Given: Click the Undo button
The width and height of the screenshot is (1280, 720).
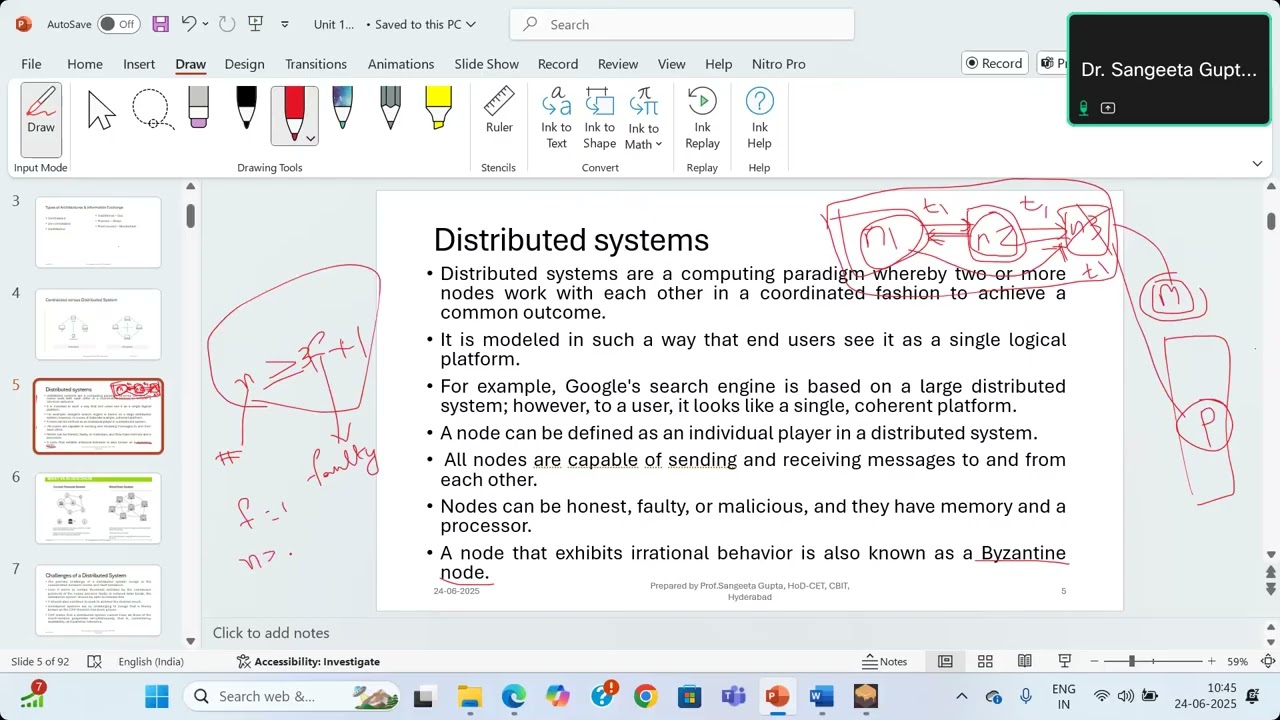Looking at the screenshot, I should [x=188, y=24].
